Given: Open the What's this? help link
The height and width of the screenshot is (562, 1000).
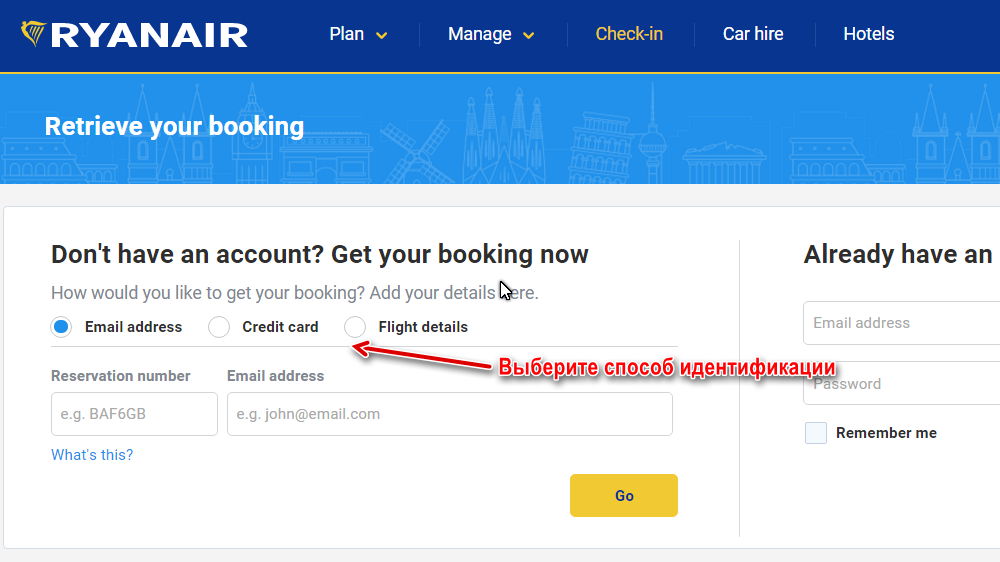Looking at the screenshot, I should coord(92,455).
